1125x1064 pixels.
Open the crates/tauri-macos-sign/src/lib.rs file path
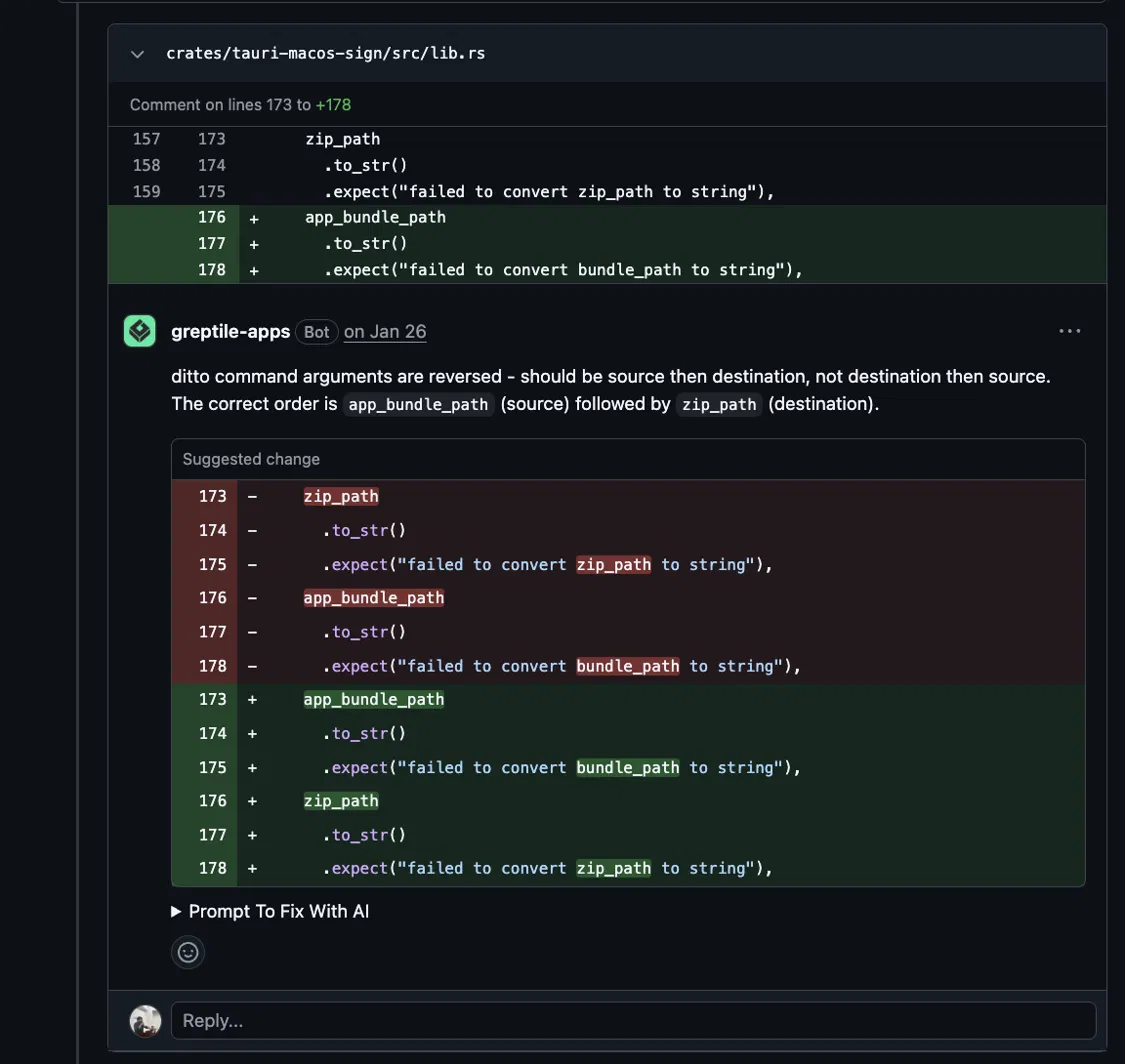pos(325,53)
